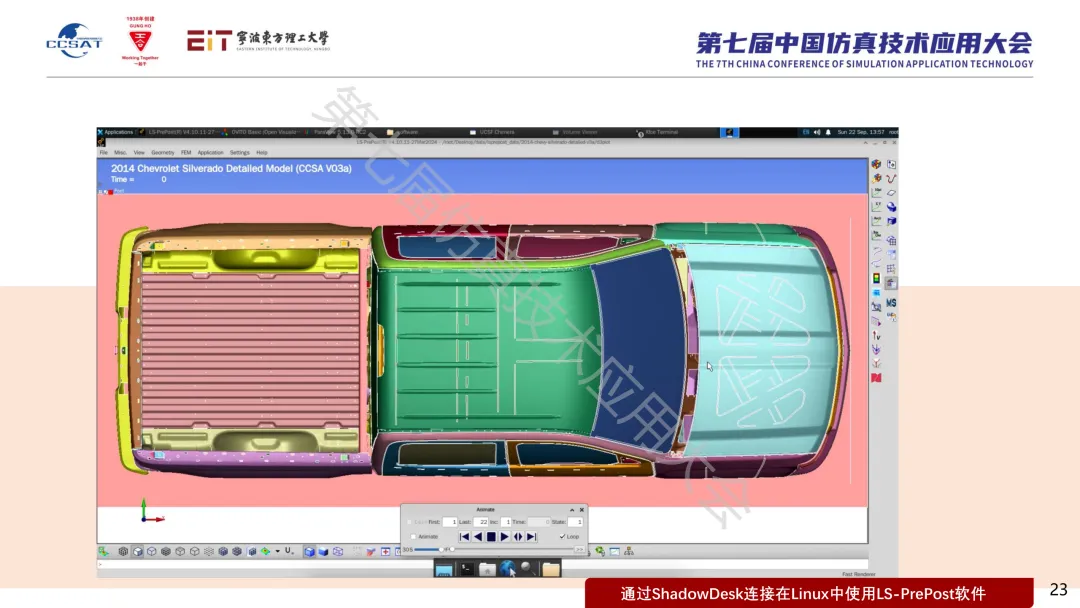Switch to the Xfce Terminal taskbar window

[x=658, y=132]
